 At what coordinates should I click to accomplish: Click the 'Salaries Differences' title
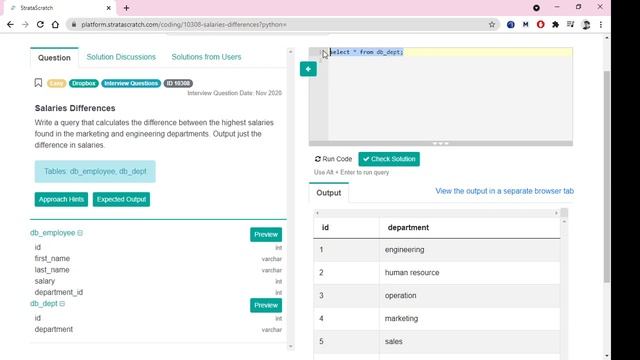[x=75, y=108]
